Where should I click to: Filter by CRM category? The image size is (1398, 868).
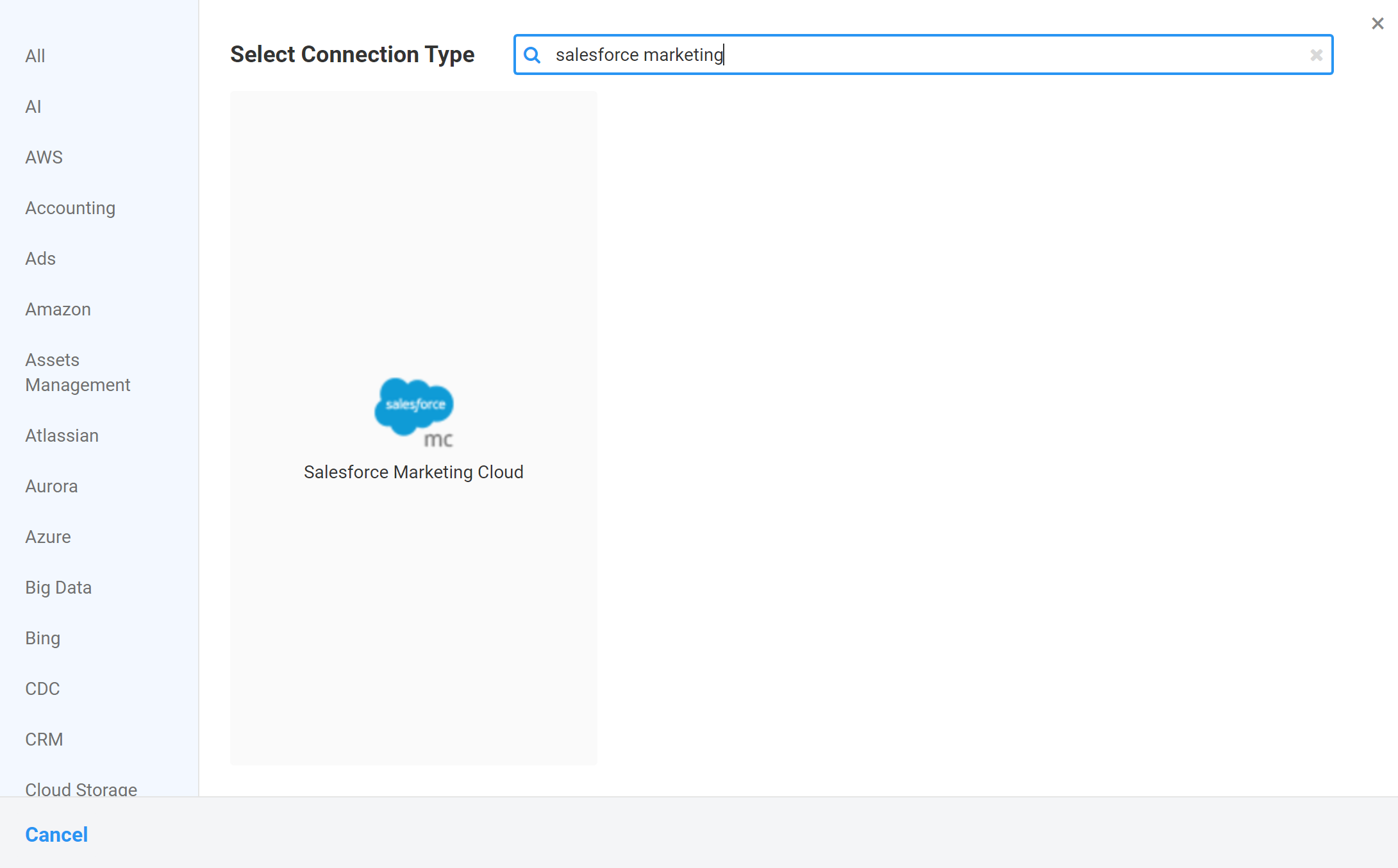[x=44, y=739]
